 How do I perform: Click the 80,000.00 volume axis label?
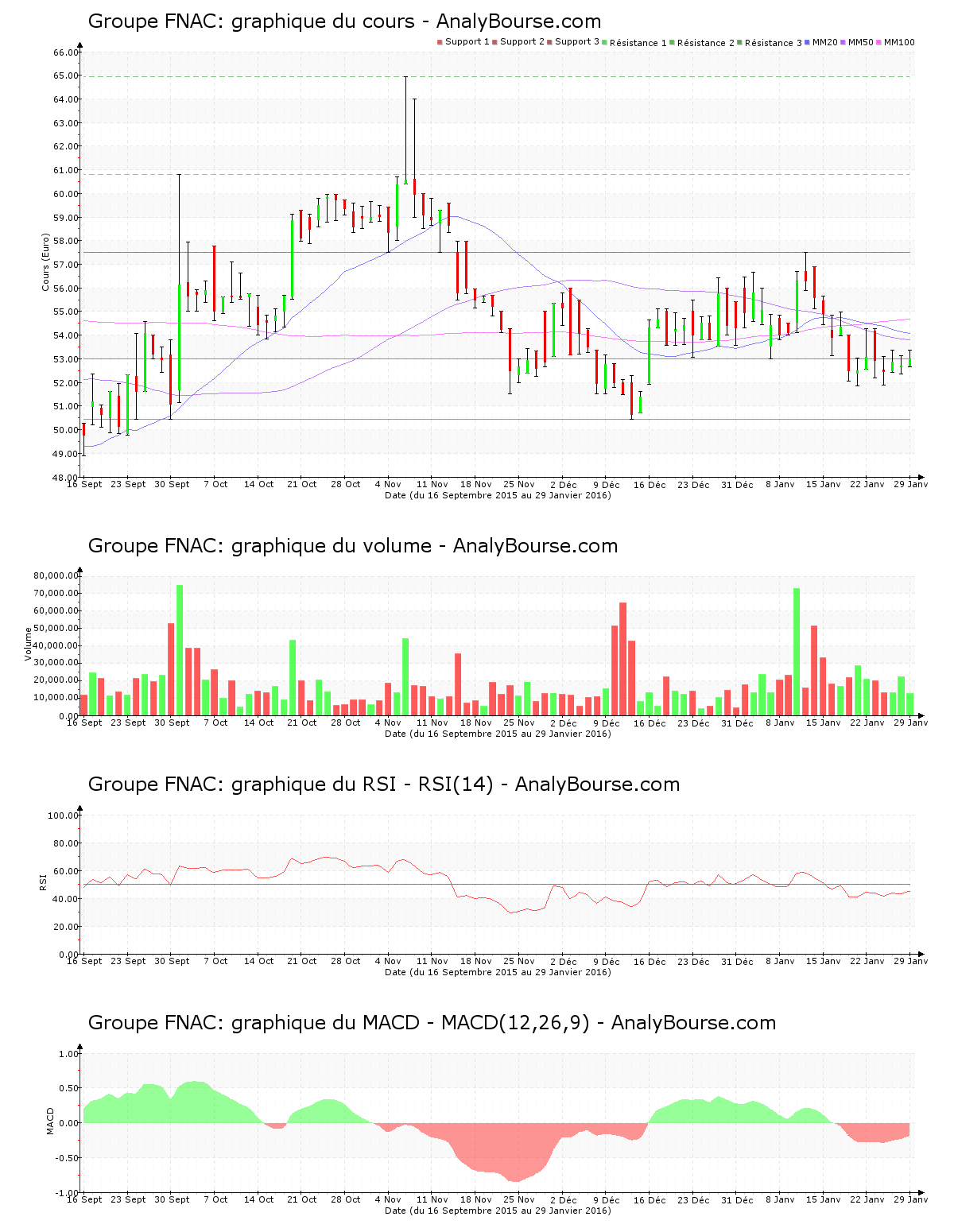[56, 575]
